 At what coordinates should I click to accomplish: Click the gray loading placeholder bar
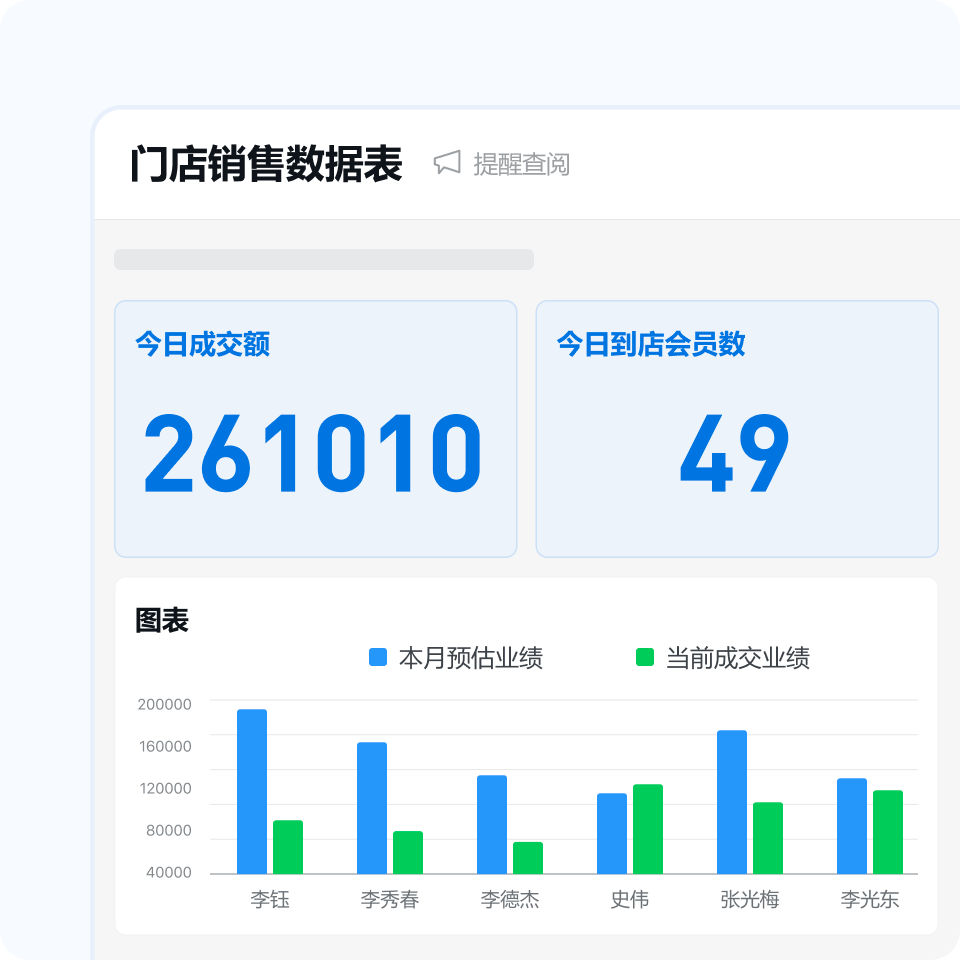pos(325,256)
